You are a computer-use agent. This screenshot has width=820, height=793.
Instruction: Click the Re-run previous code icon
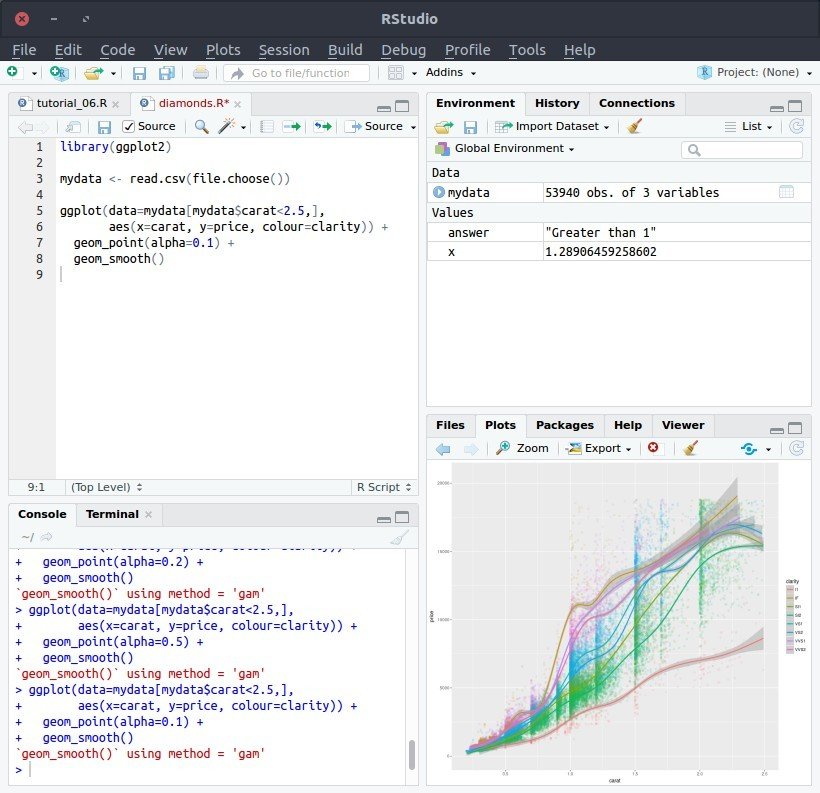click(323, 127)
